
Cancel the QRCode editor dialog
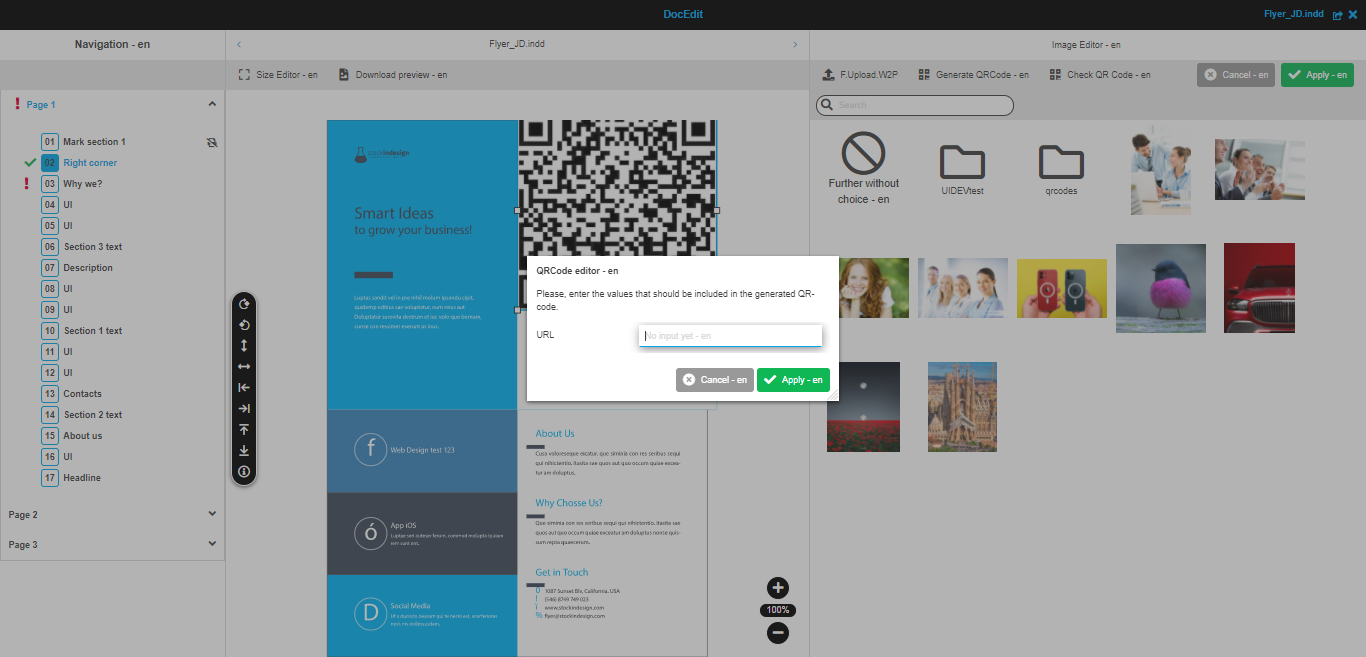[x=714, y=380]
